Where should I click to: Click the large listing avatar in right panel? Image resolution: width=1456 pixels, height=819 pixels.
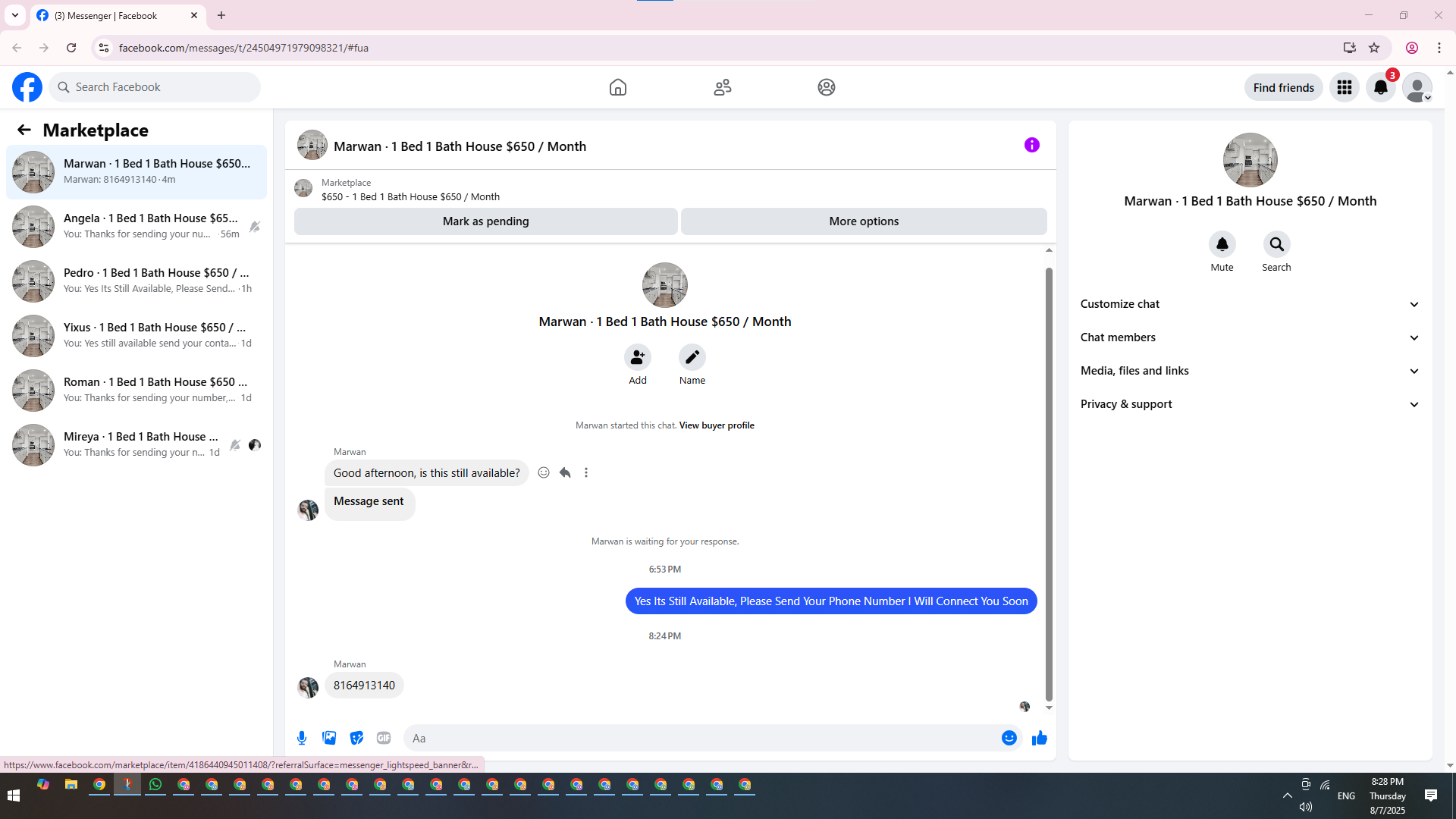coord(1250,160)
